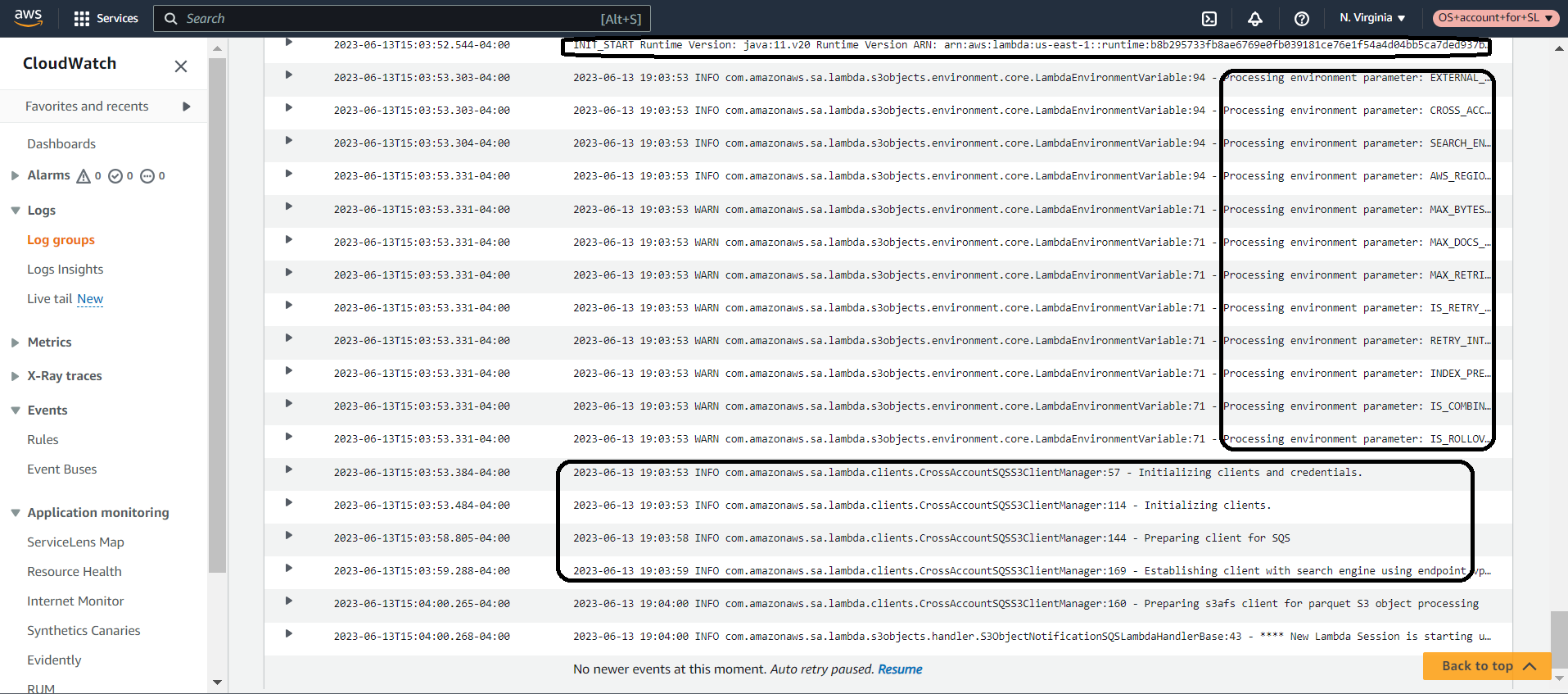Click the sidebar scroll down arrow
The height and width of the screenshot is (694, 1568).
pyautogui.click(x=217, y=682)
